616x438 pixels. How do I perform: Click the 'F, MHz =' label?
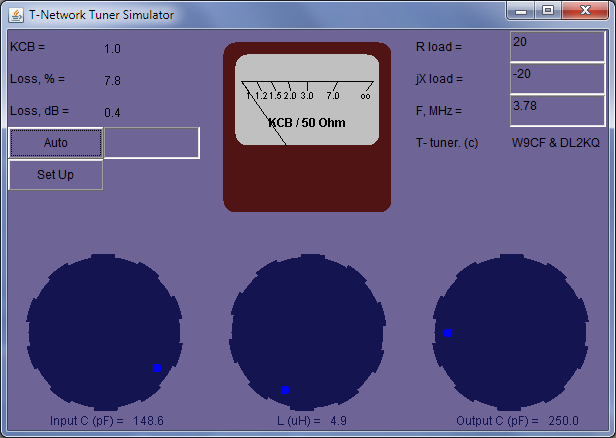click(439, 111)
